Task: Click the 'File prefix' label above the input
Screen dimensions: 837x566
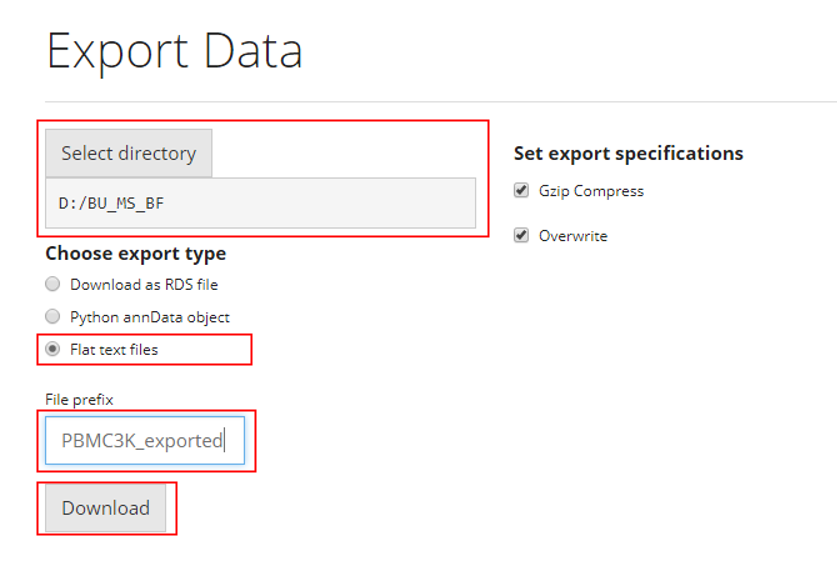Action: coord(79,399)
